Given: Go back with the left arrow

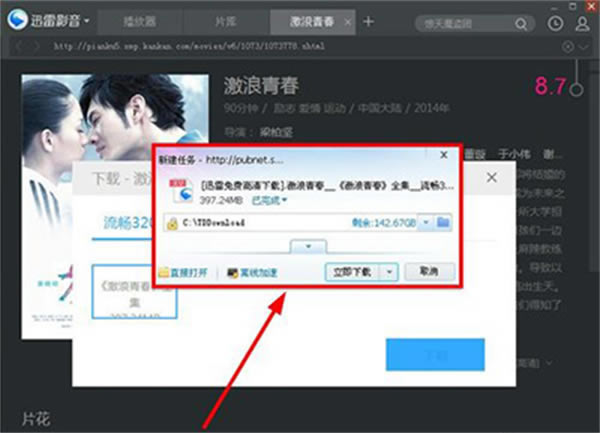Looking at the screenshot, I should point(20,46).
